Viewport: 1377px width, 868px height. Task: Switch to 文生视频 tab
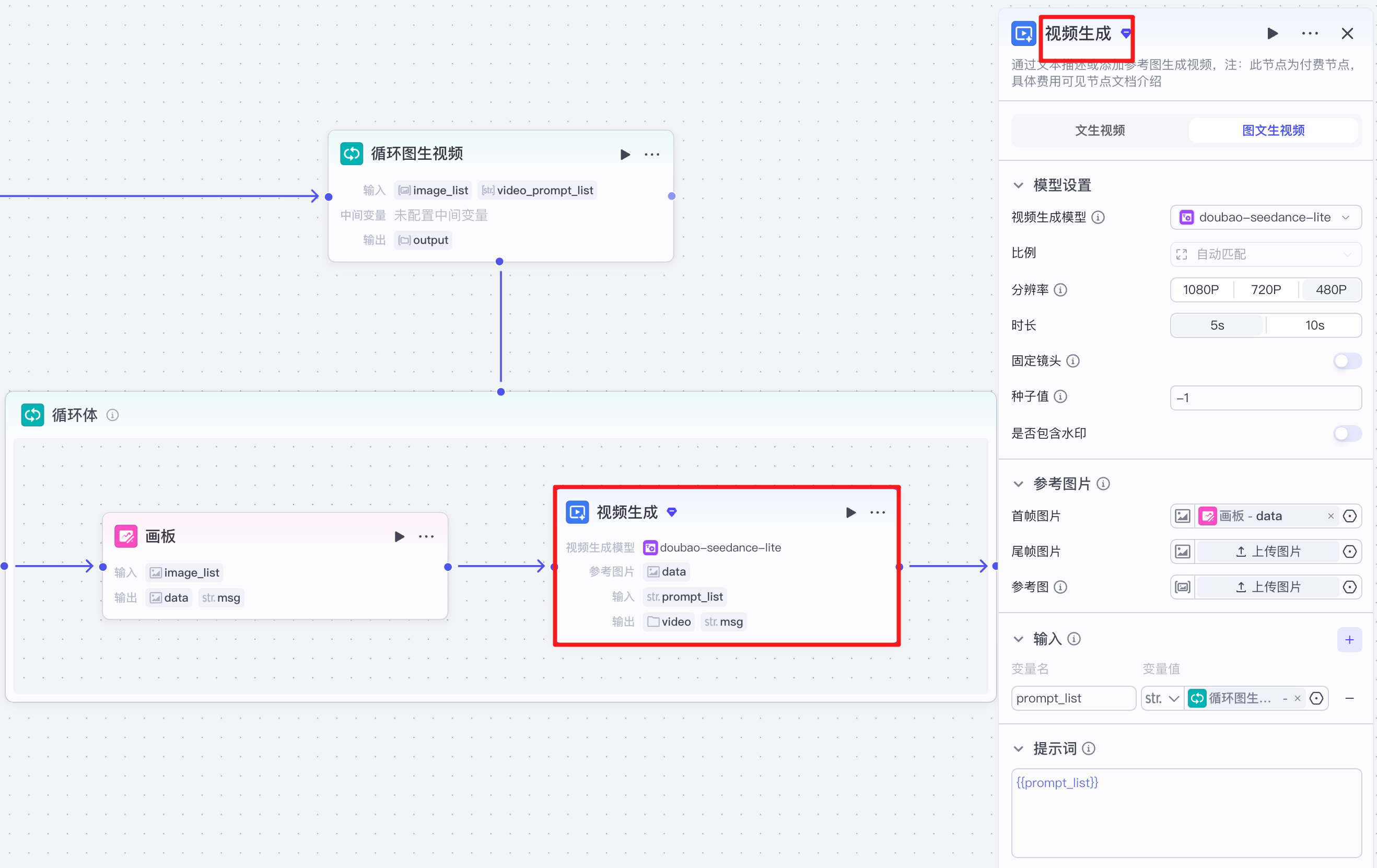click(x=1100, y=131)
